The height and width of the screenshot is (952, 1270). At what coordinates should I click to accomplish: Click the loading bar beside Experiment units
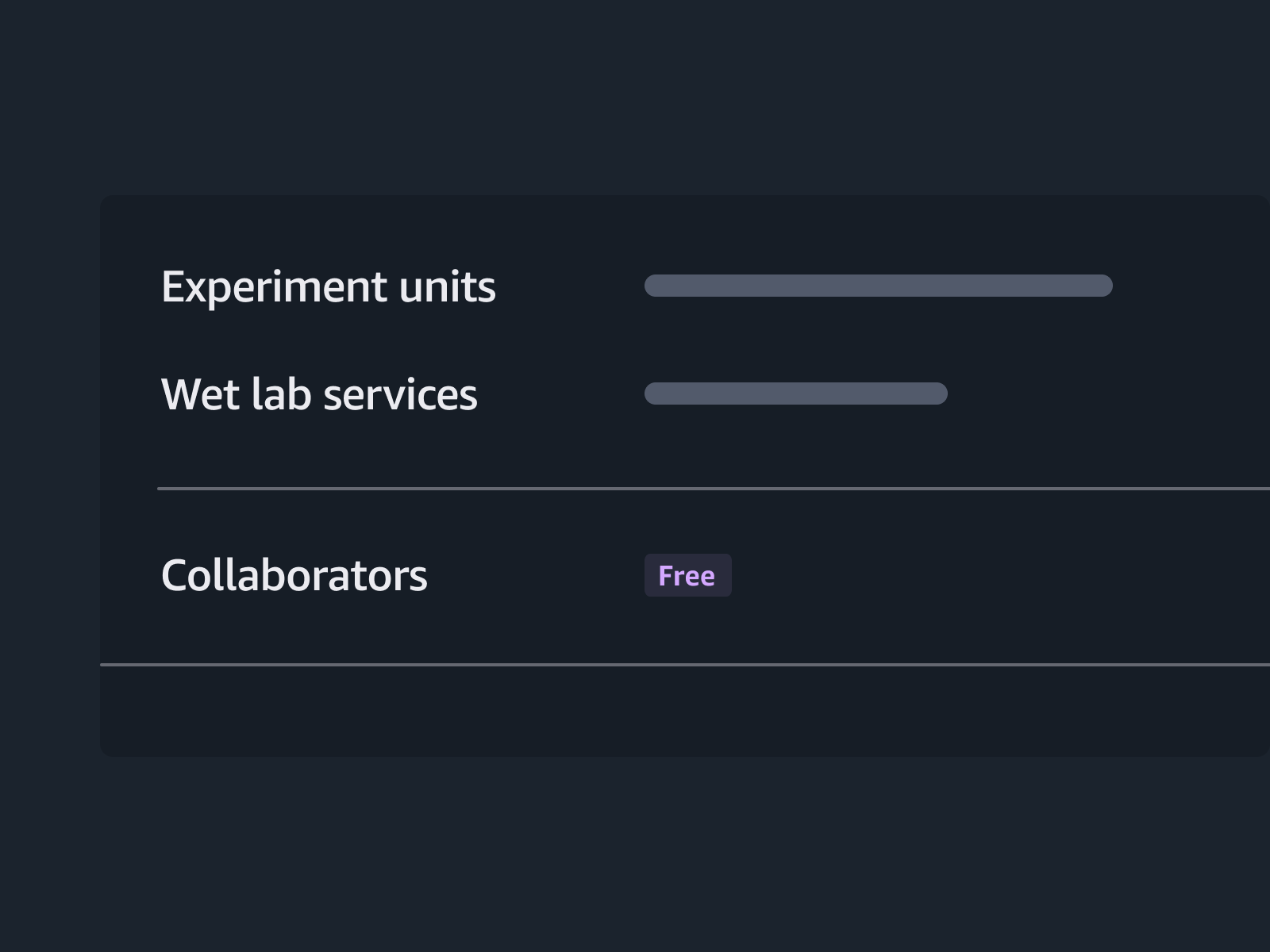(877, 286)
